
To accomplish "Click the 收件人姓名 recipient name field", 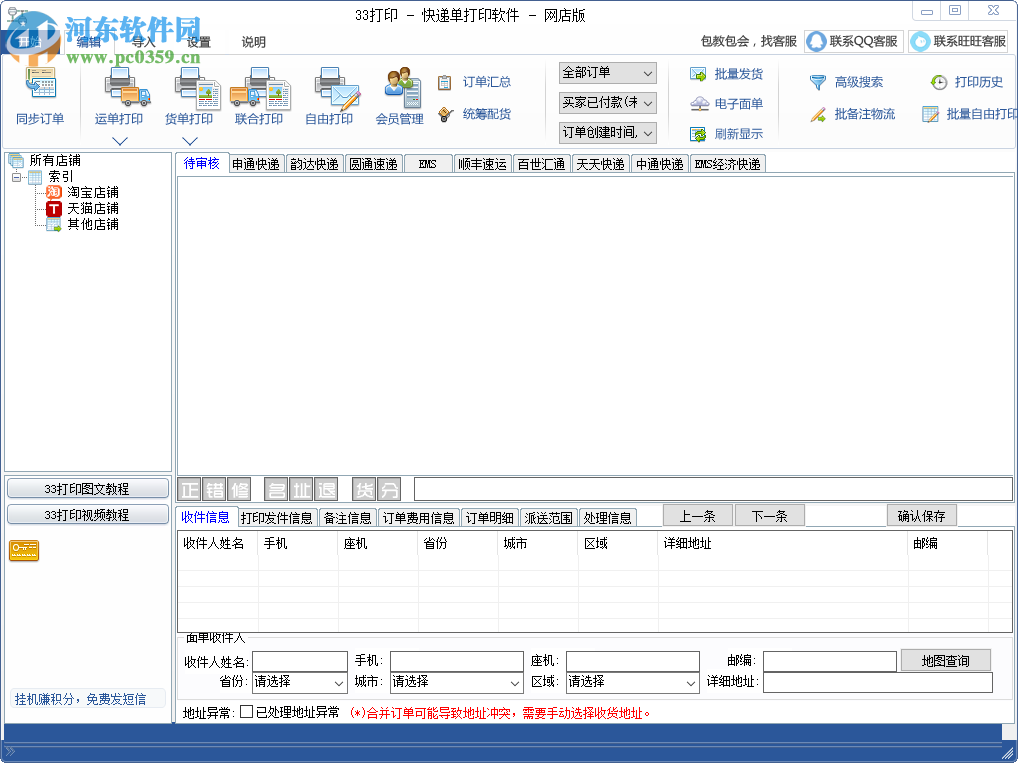I will [300, 661].
